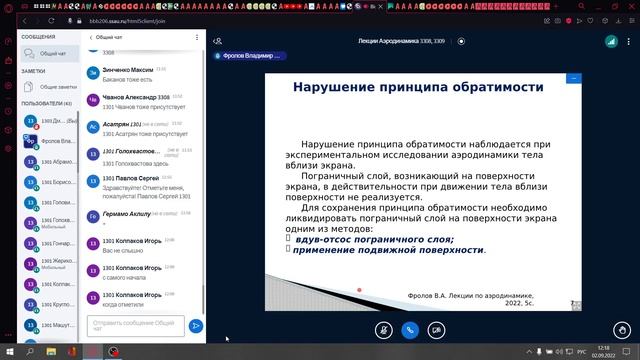Click the recording indicator circle
The height and width of the screenshot is (360, 640).
coord(461,41)
